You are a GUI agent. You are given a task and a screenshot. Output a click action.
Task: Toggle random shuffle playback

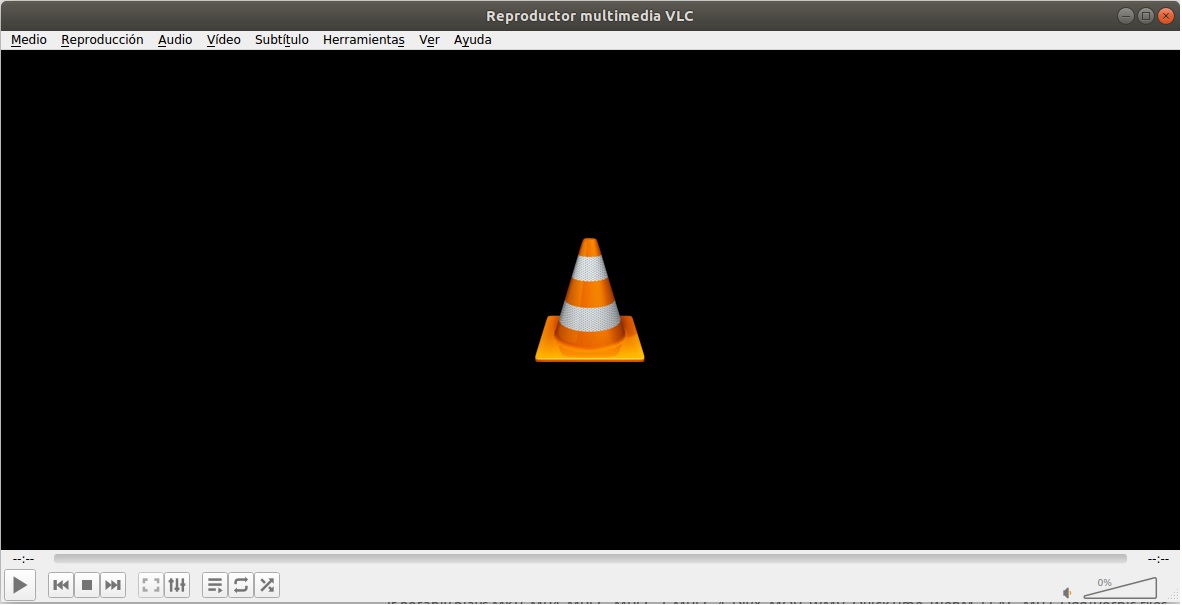[267, 585]
